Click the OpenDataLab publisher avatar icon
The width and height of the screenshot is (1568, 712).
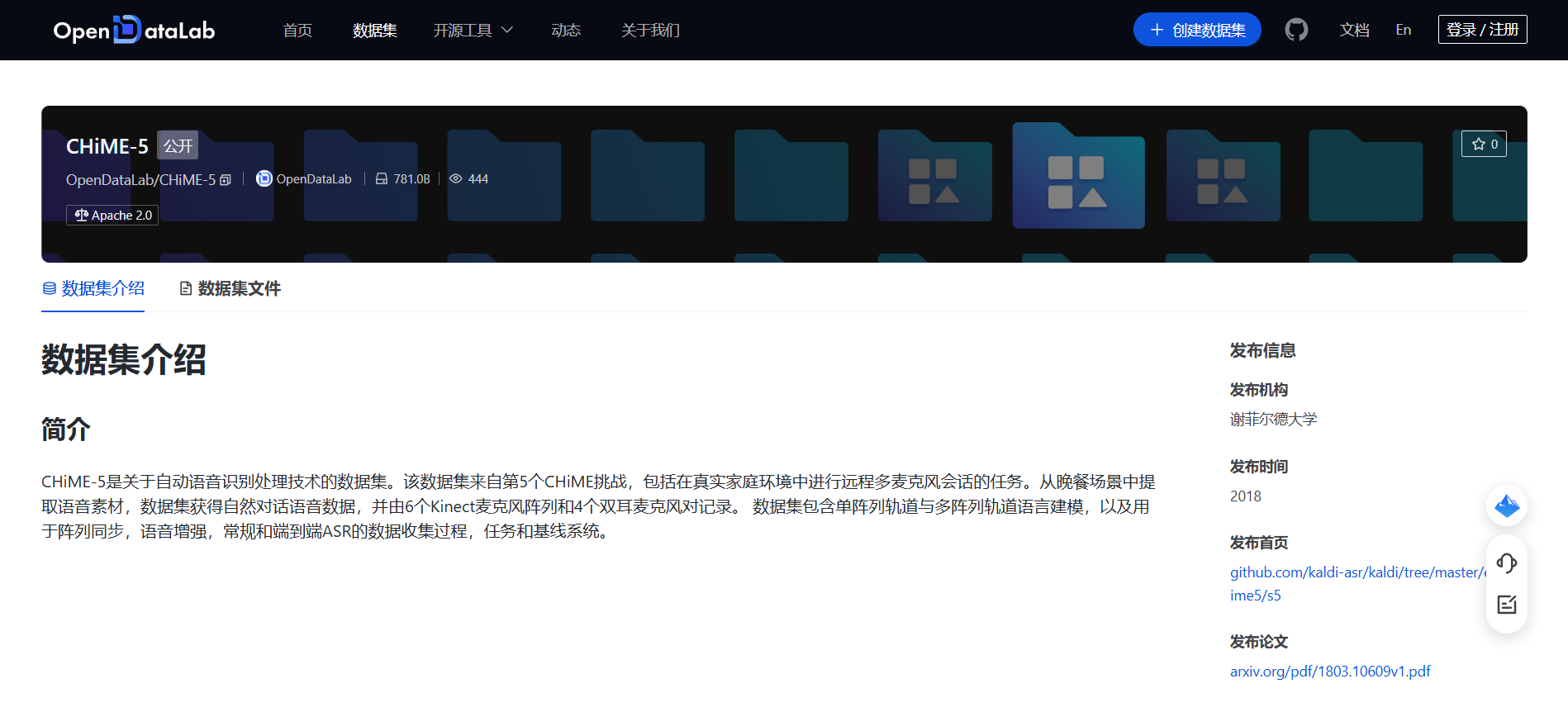click(264, 178)
